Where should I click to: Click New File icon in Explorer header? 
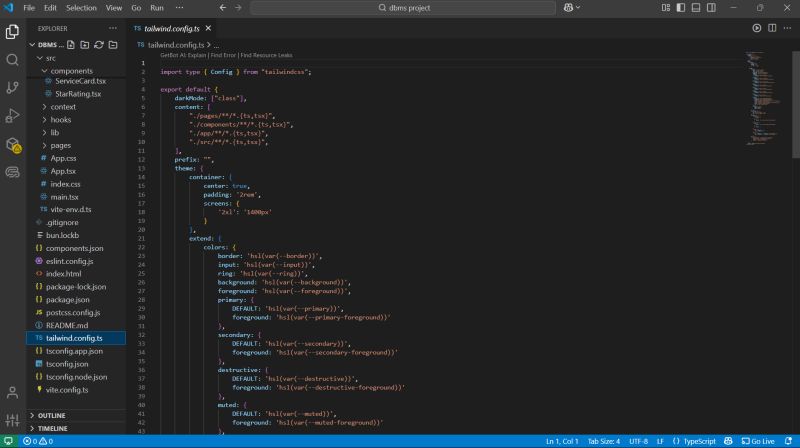click(72, 45)
